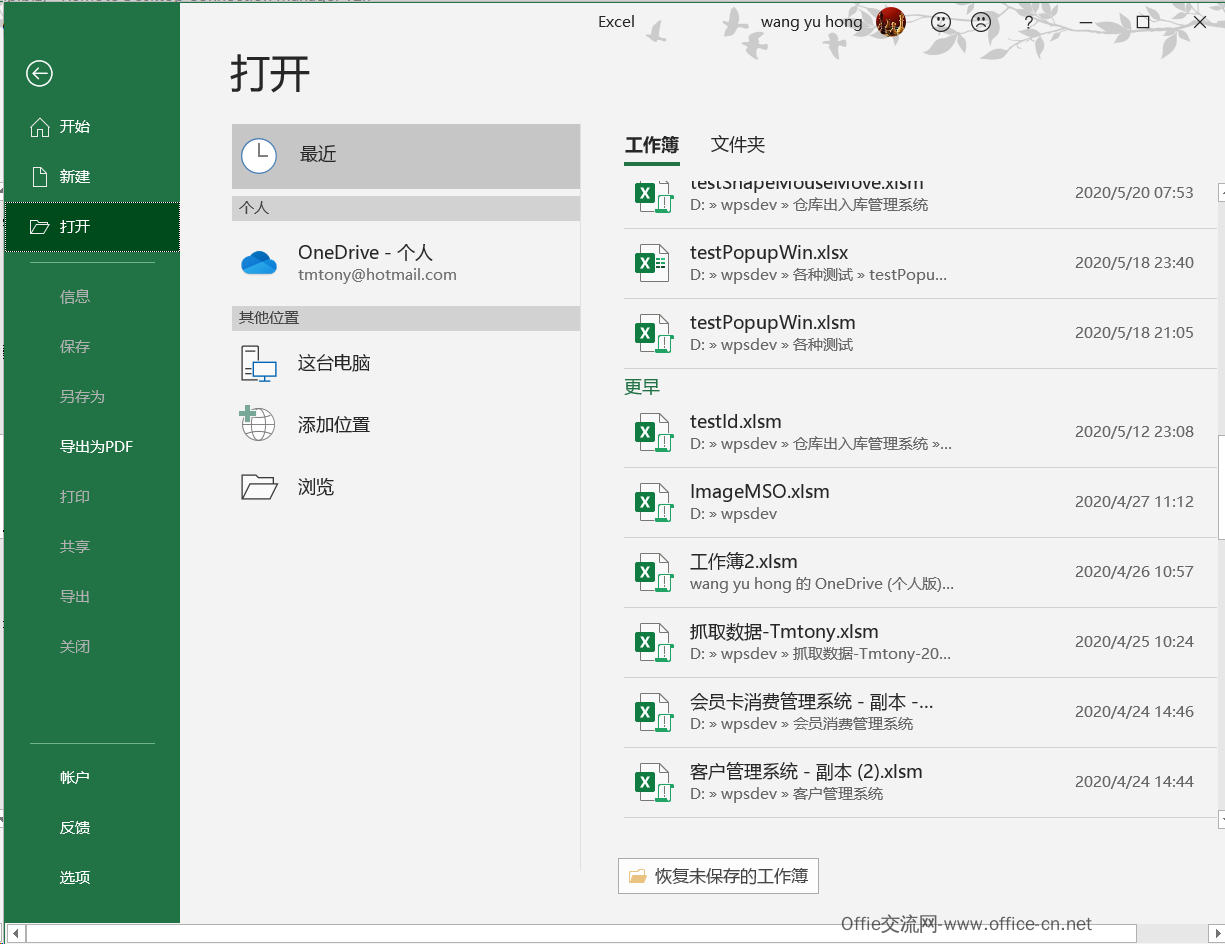Click the new document icon beside 新建
Image resolution: width=1225 pixels, height=944 pixels.
tap(40, 177)
